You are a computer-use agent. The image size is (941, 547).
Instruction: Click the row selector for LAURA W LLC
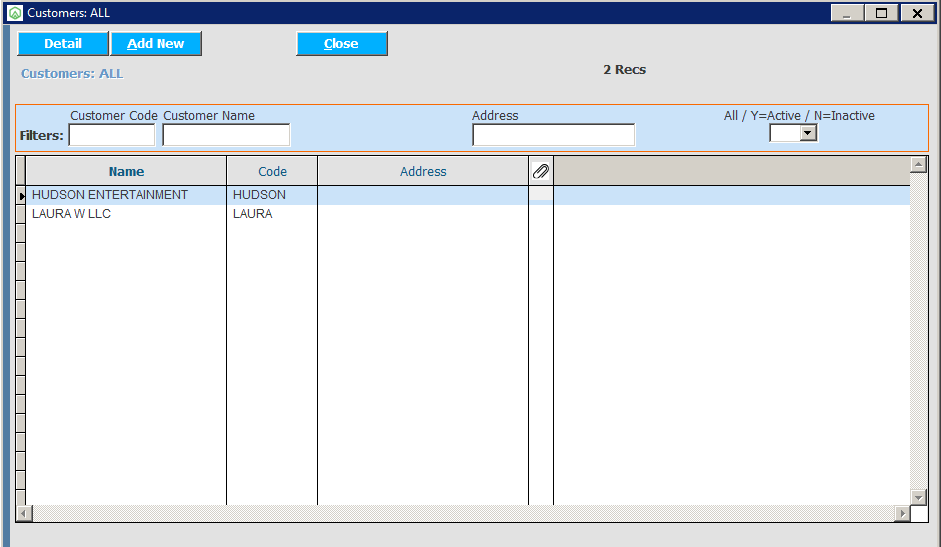pyautogui.click(x=21, y=214)
